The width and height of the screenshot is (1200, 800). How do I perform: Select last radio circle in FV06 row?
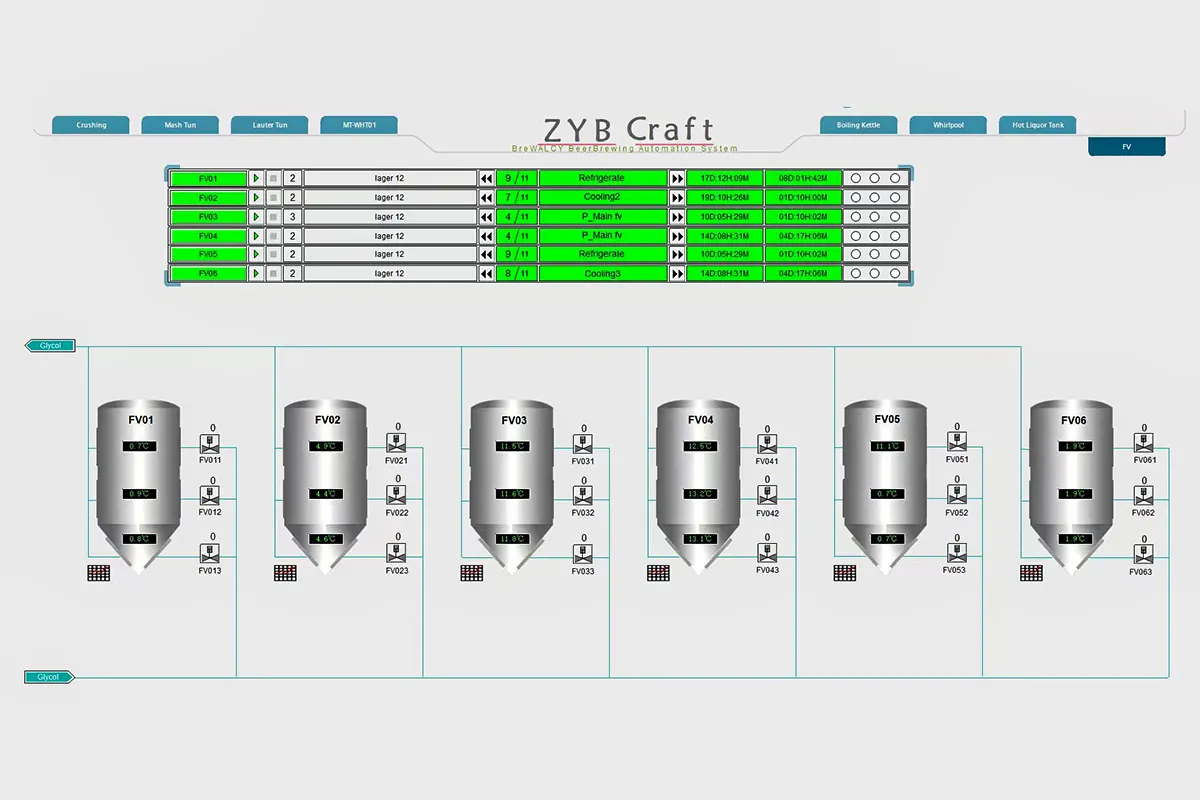[895, 273]
